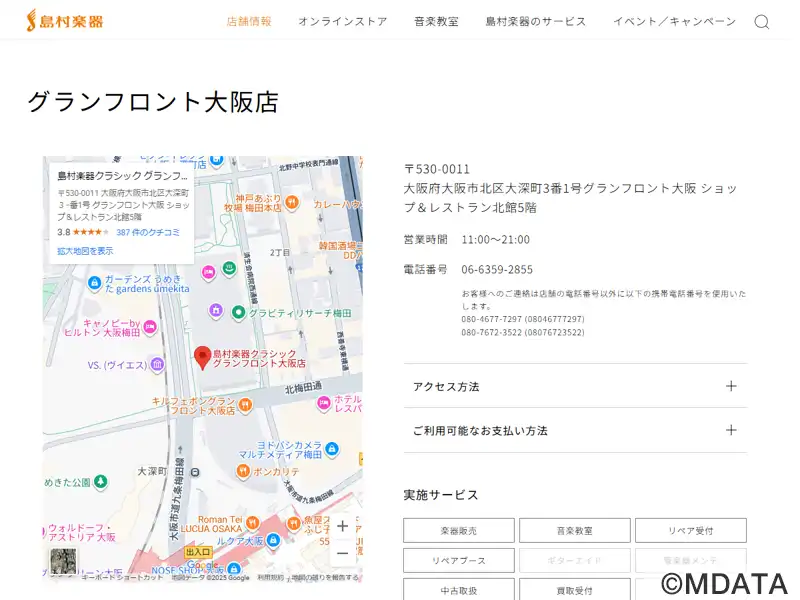800x600 pixels.
Task: Click the red Shimamura store map pin
Action: (x=202, y=357)
